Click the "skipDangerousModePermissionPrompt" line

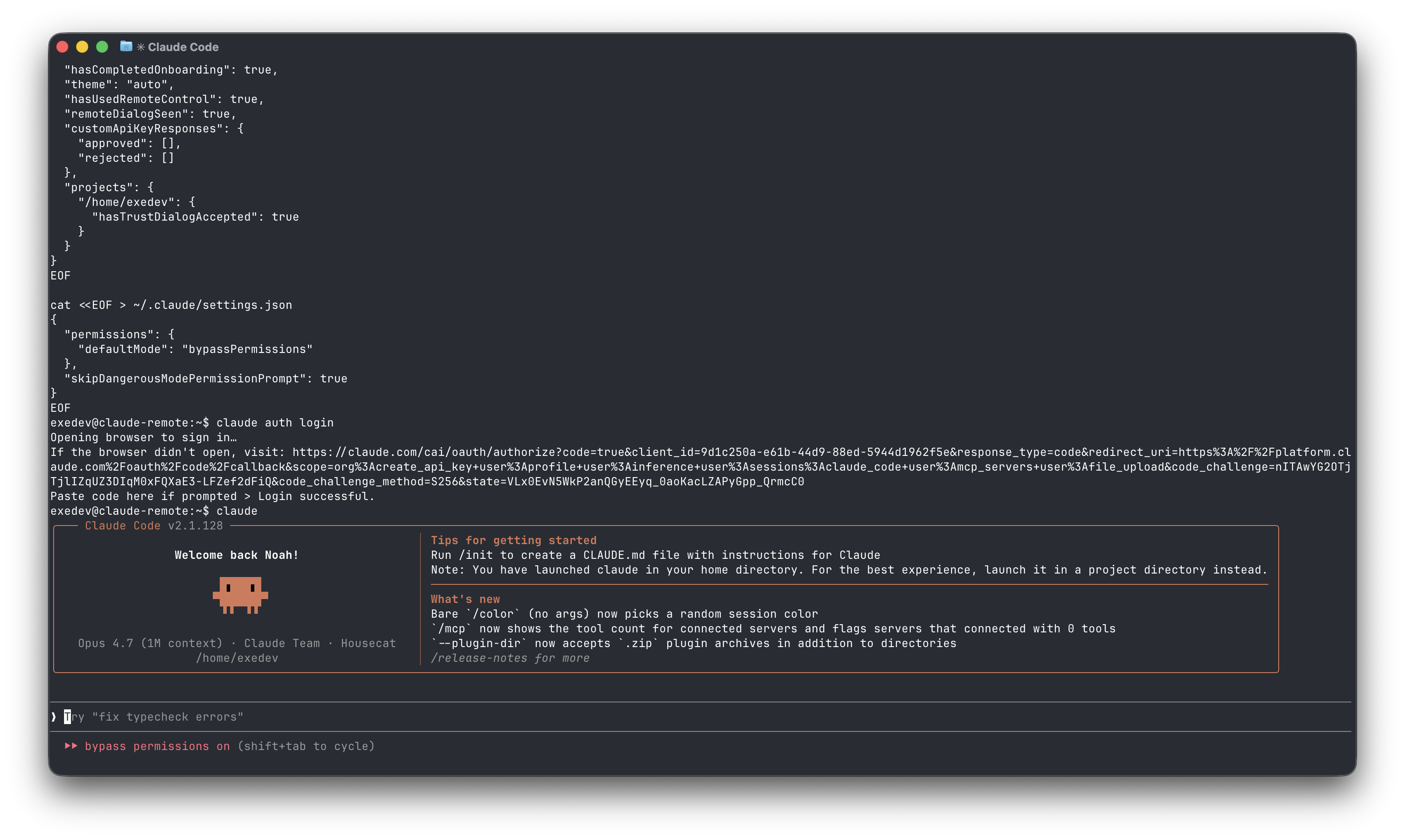206,378
